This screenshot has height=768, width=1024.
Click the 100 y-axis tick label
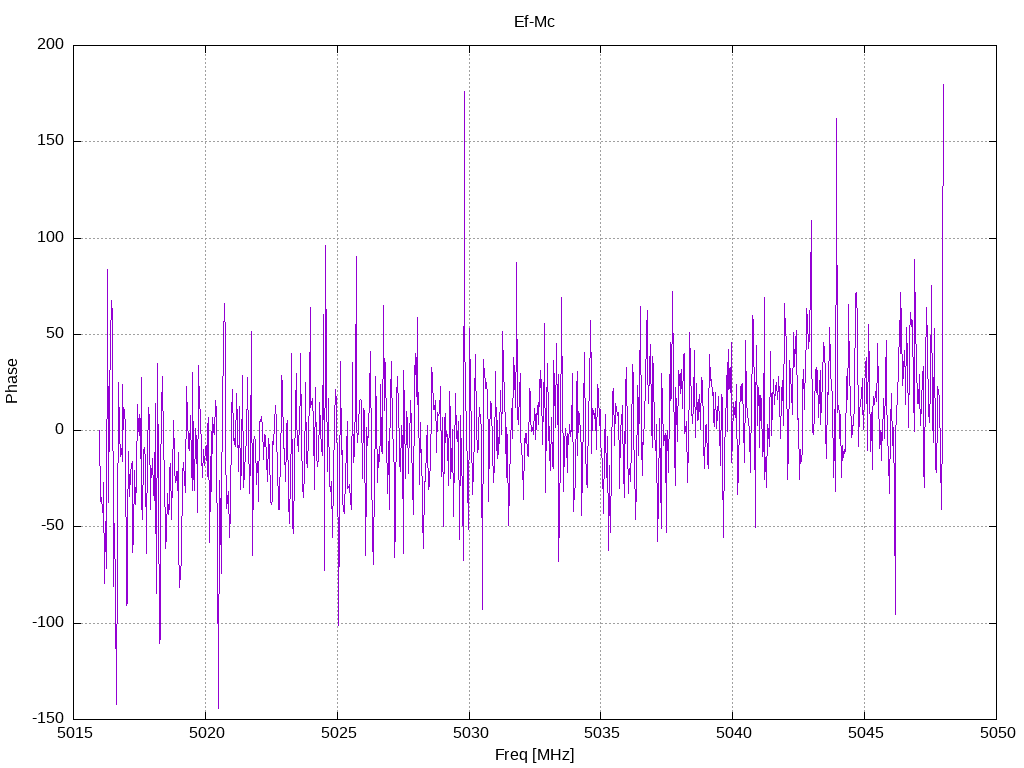click(x=51, y=237)
